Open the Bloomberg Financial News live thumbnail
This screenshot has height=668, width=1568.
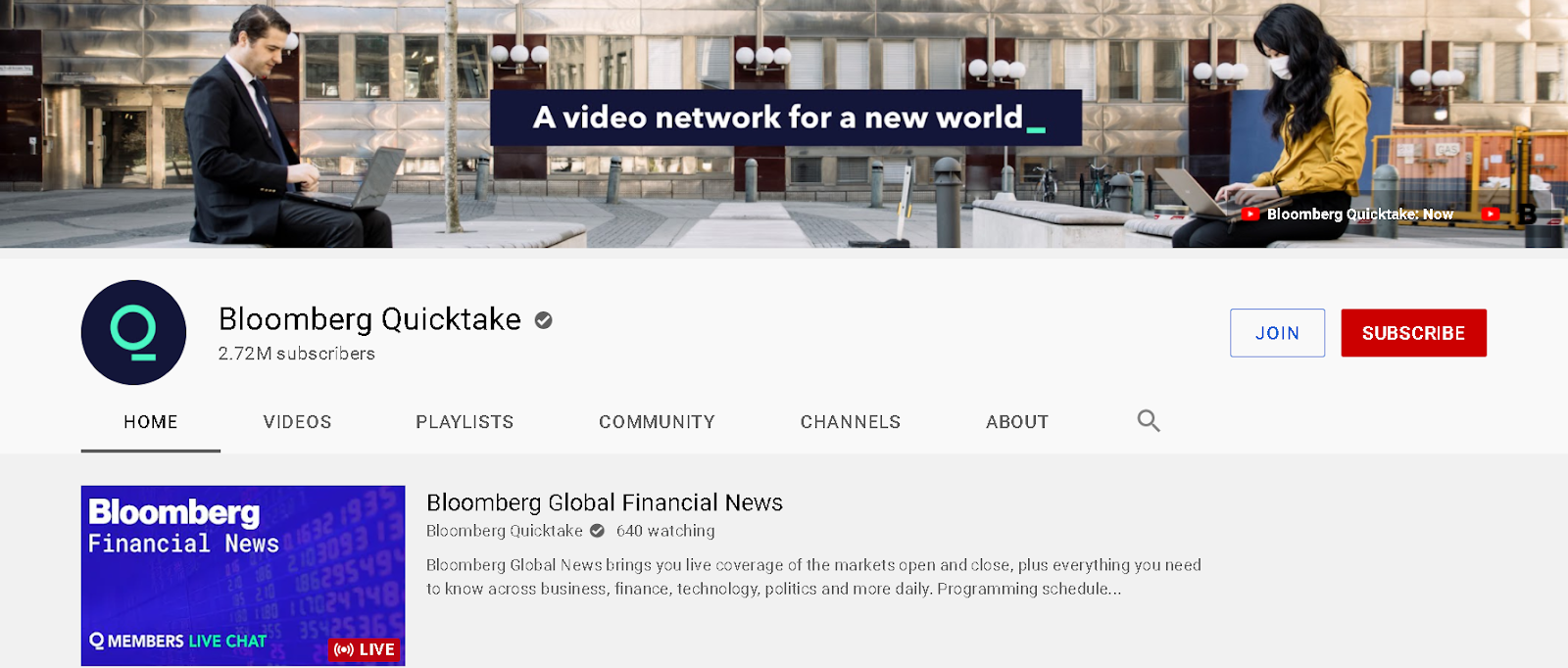click(243, 576)
